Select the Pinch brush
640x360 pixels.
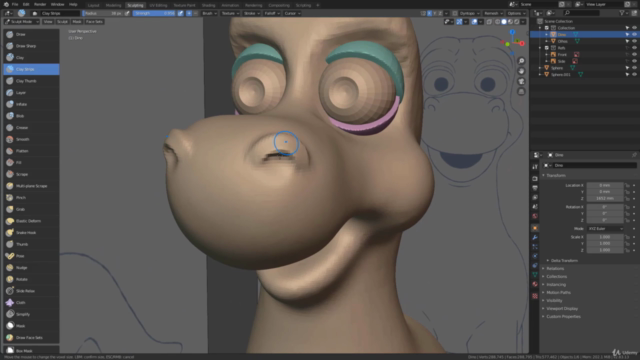[x=31, y=198]
